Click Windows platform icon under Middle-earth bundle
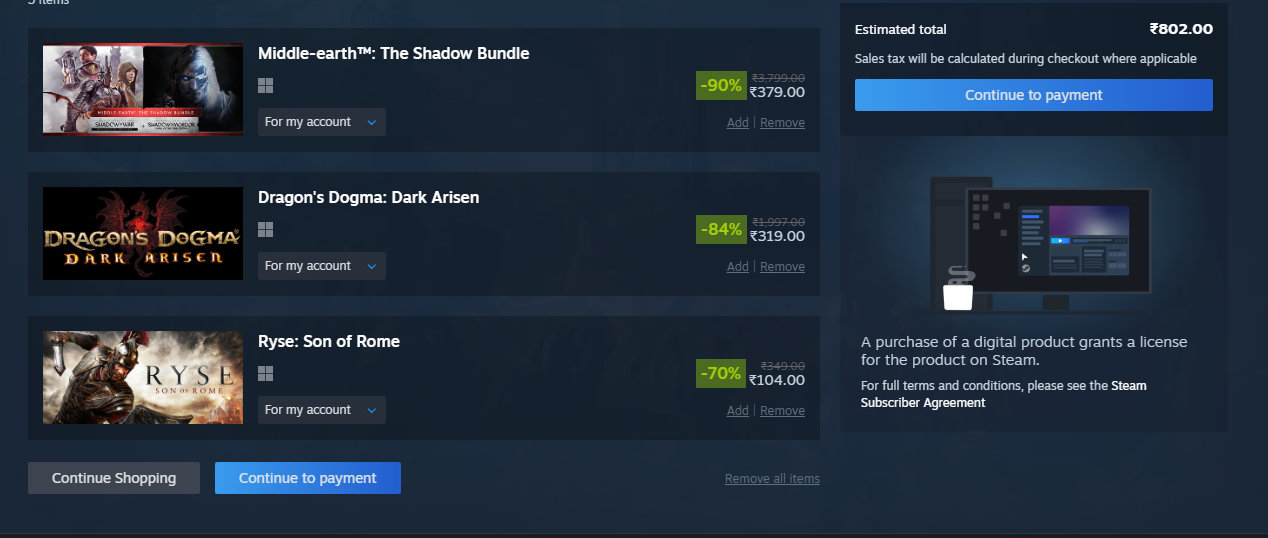Viewport: 1268px width, 538px height. tap(265, 86)
